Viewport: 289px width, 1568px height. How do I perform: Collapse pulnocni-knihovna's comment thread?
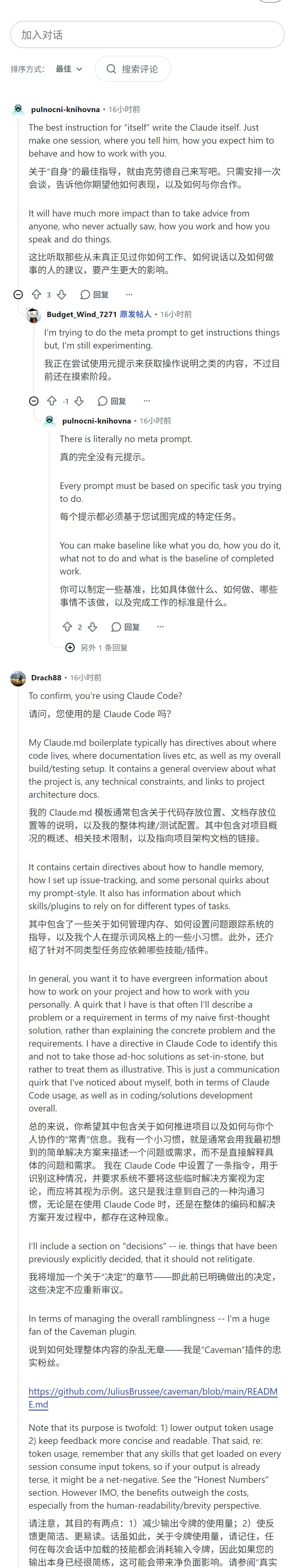click(x=18, y=295)
